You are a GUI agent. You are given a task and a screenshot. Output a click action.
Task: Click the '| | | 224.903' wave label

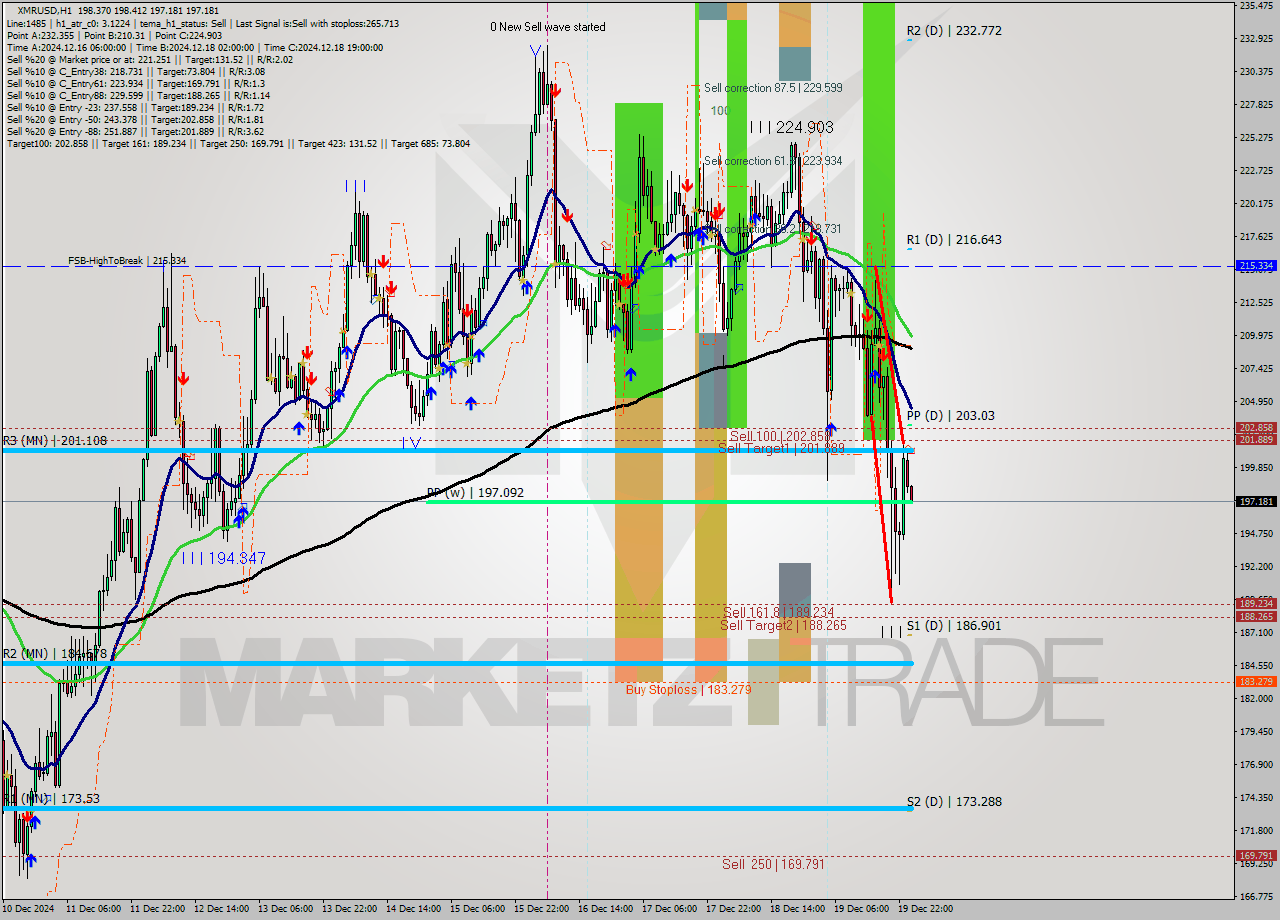click(791, 127)
